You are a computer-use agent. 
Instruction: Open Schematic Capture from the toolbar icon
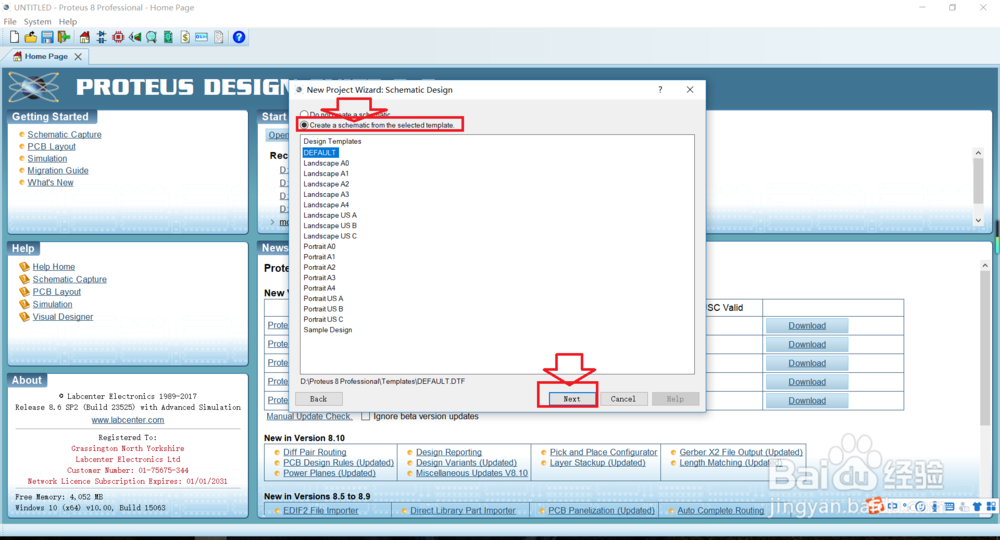pos(101,37)
